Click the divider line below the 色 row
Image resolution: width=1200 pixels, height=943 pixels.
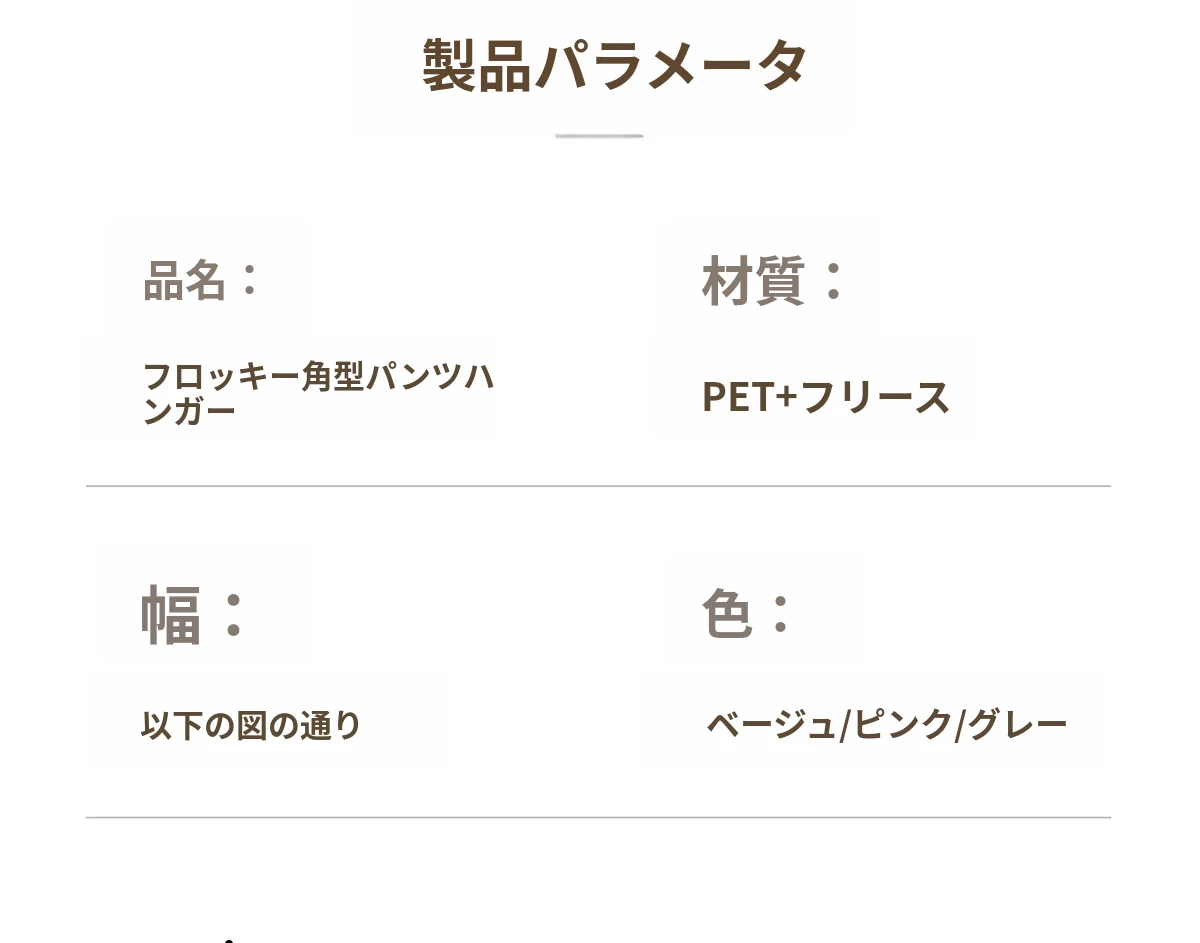click(x=598, y=818)
